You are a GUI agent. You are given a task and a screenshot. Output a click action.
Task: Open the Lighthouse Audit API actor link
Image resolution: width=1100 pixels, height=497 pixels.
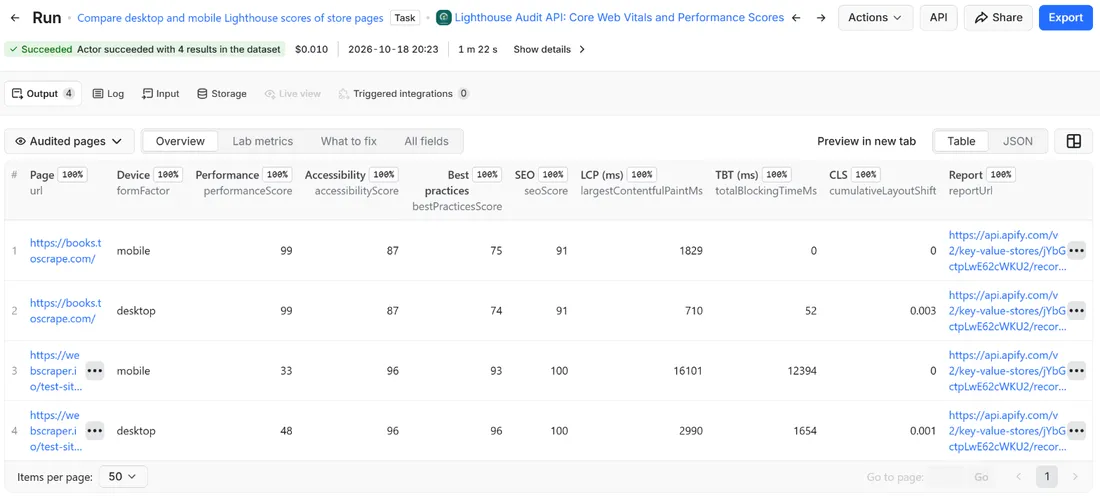pyautogui.click(x=619, y=18)
